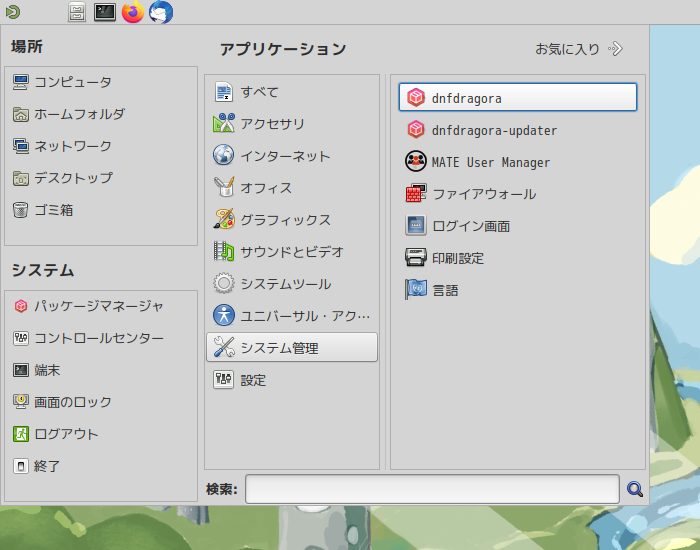Launch 印刷設定 by its label
Screen dimensions: 700x550
[458, 258]
